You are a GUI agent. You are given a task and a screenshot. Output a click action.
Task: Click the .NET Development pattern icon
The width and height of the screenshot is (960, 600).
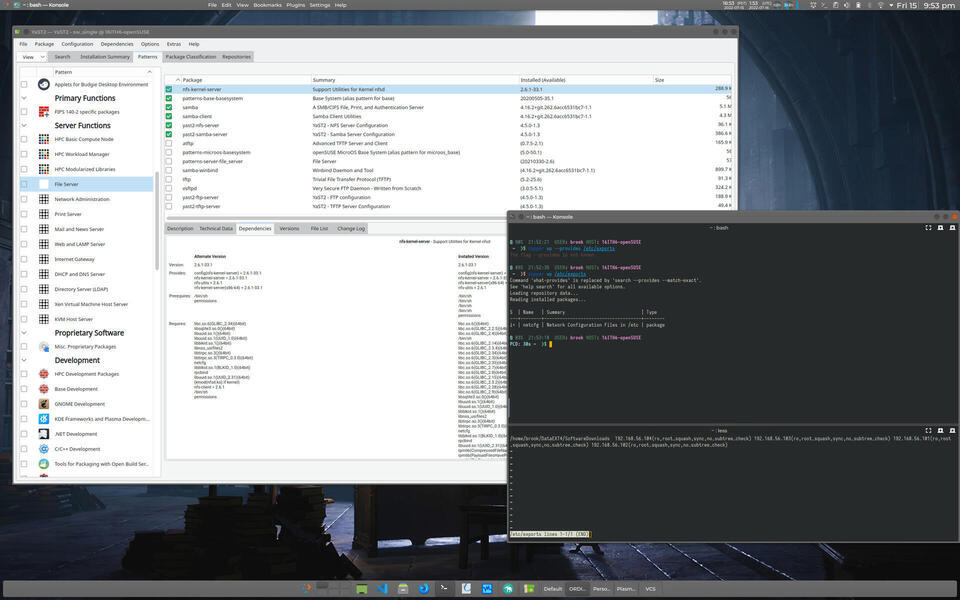(x=43, y=434)
